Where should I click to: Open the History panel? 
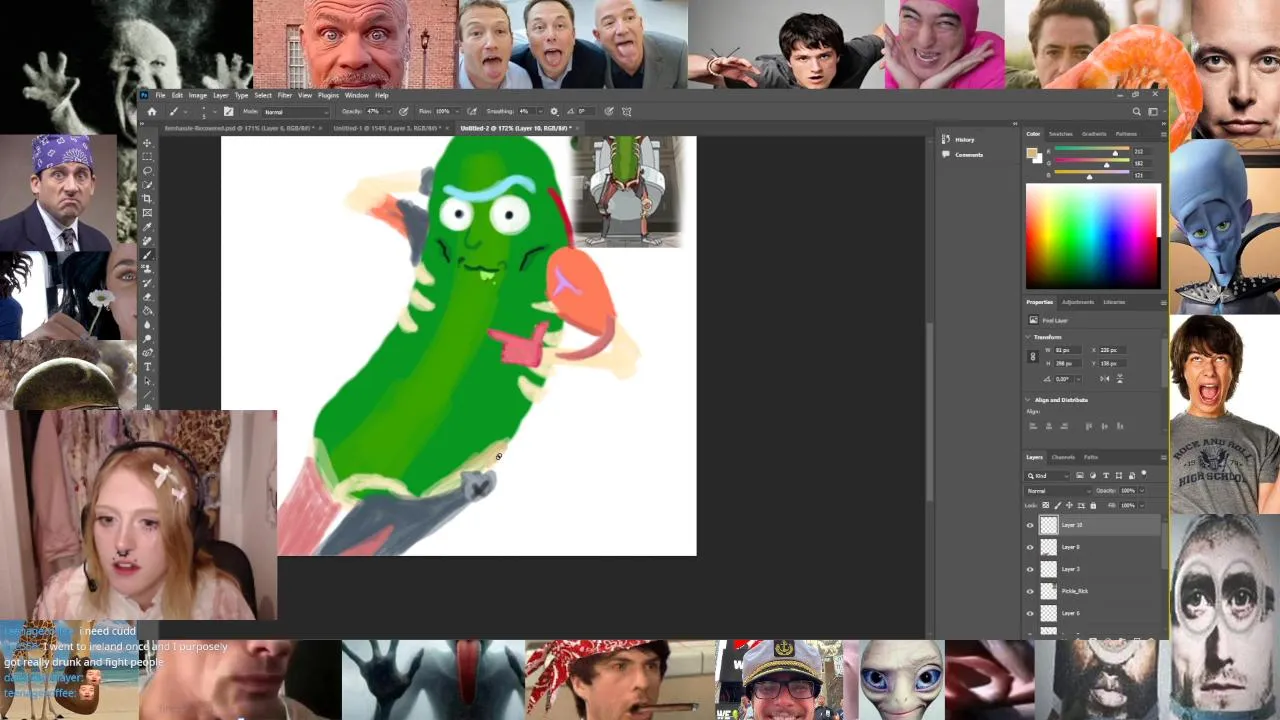pyautogui.click(x=958, y=139)
